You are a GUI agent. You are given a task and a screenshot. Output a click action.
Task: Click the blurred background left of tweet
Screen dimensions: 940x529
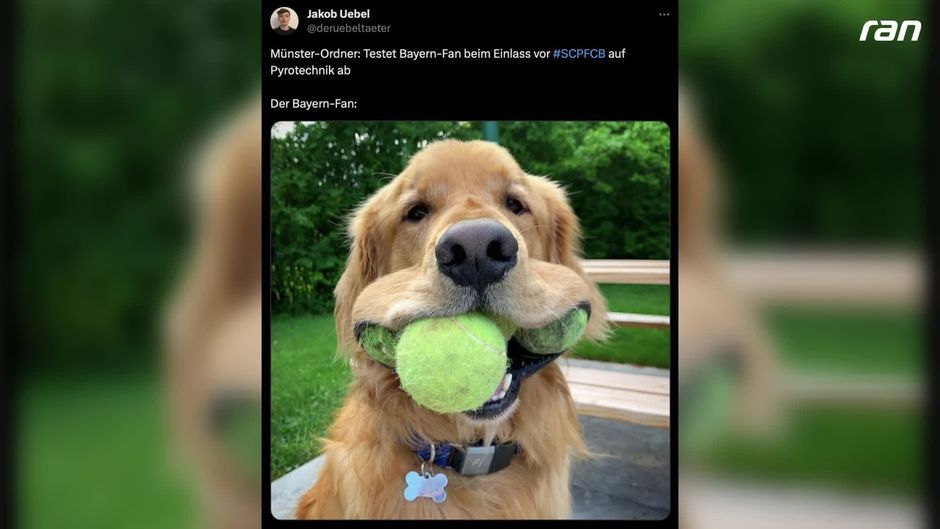point(131,264)
